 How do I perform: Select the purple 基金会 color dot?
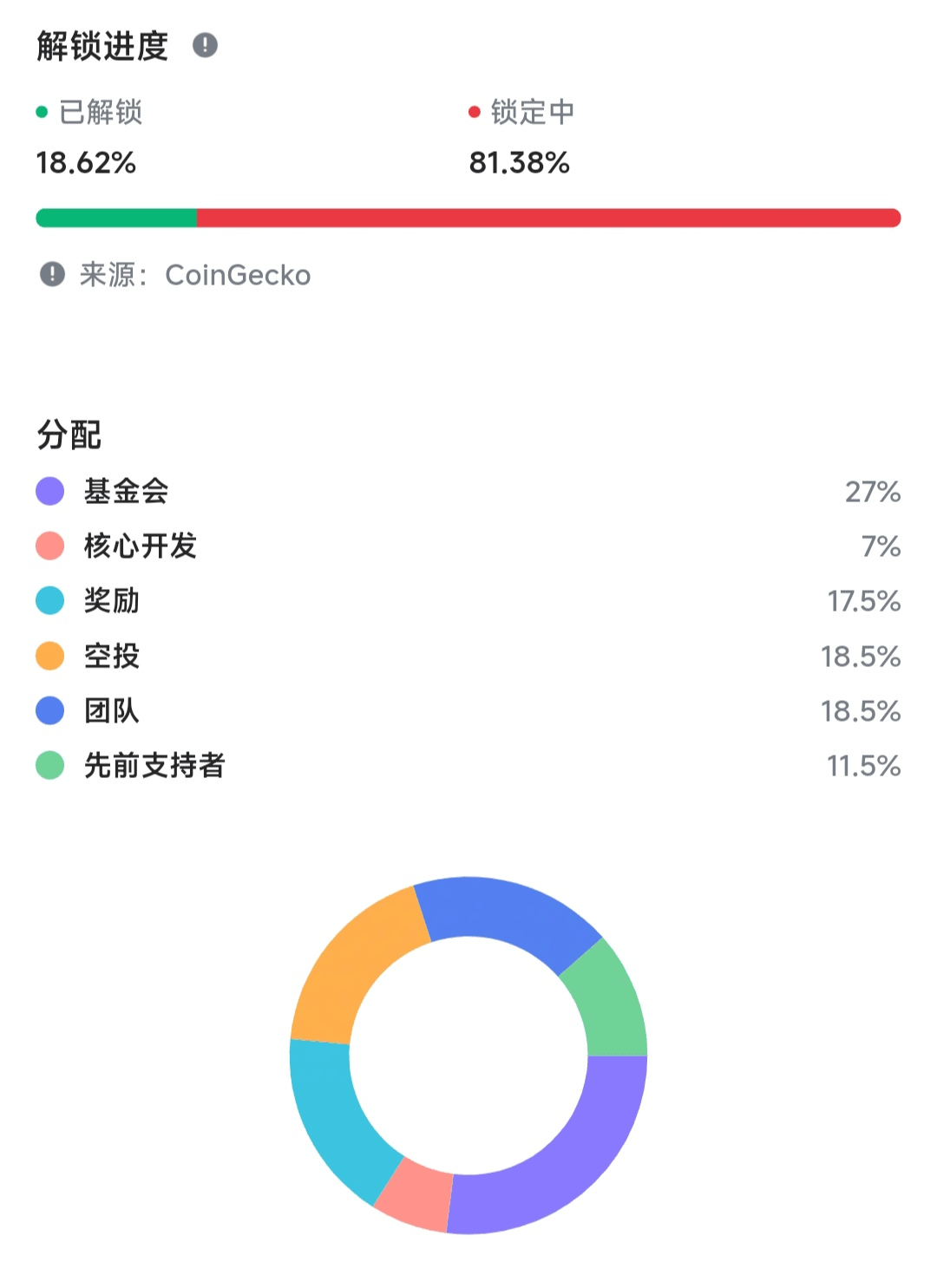coord(50,491)
